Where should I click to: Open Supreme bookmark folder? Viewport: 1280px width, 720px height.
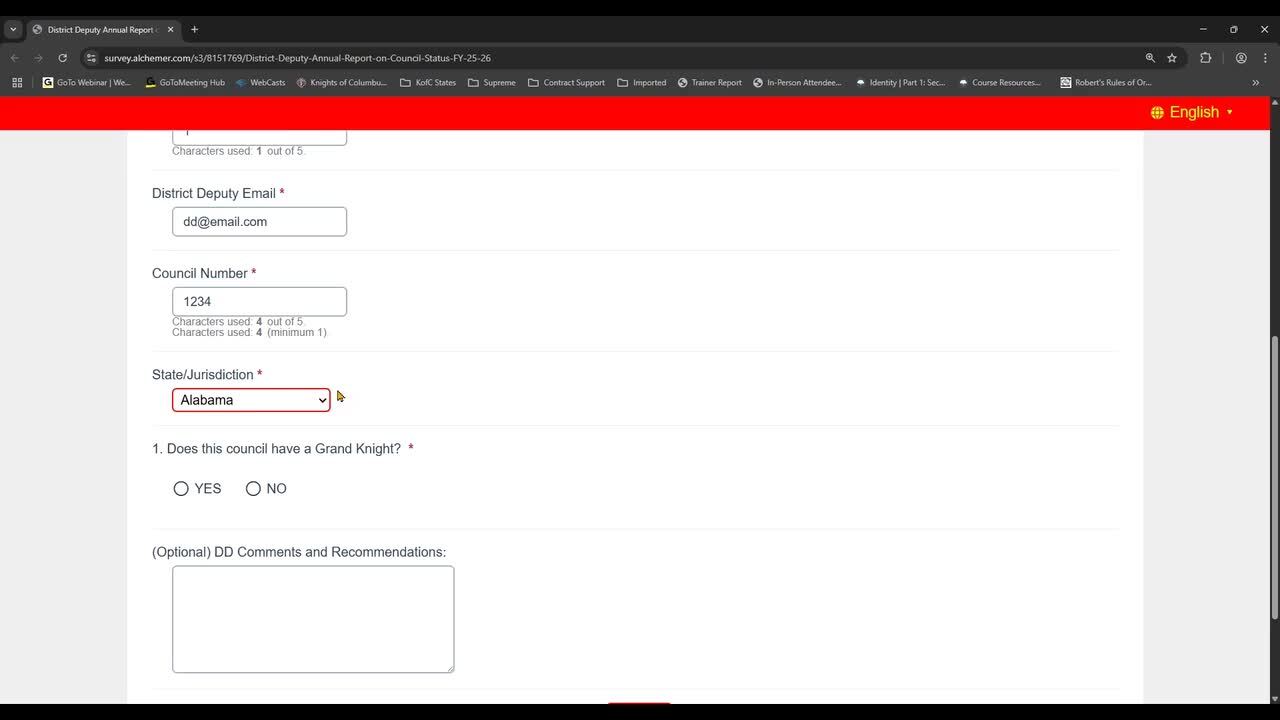pos(492,83)
